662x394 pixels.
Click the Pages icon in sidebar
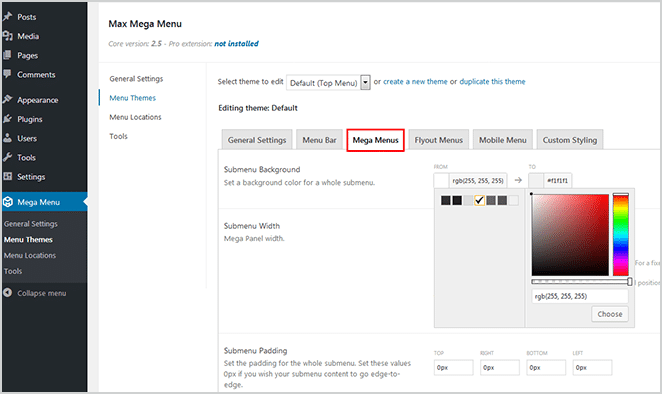[7, 55]
